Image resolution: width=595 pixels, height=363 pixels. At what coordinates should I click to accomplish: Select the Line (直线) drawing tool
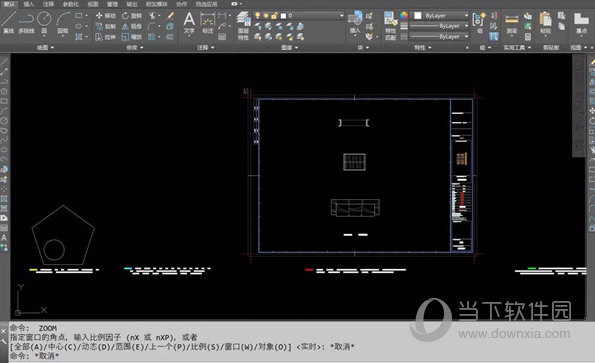(8, 22)
